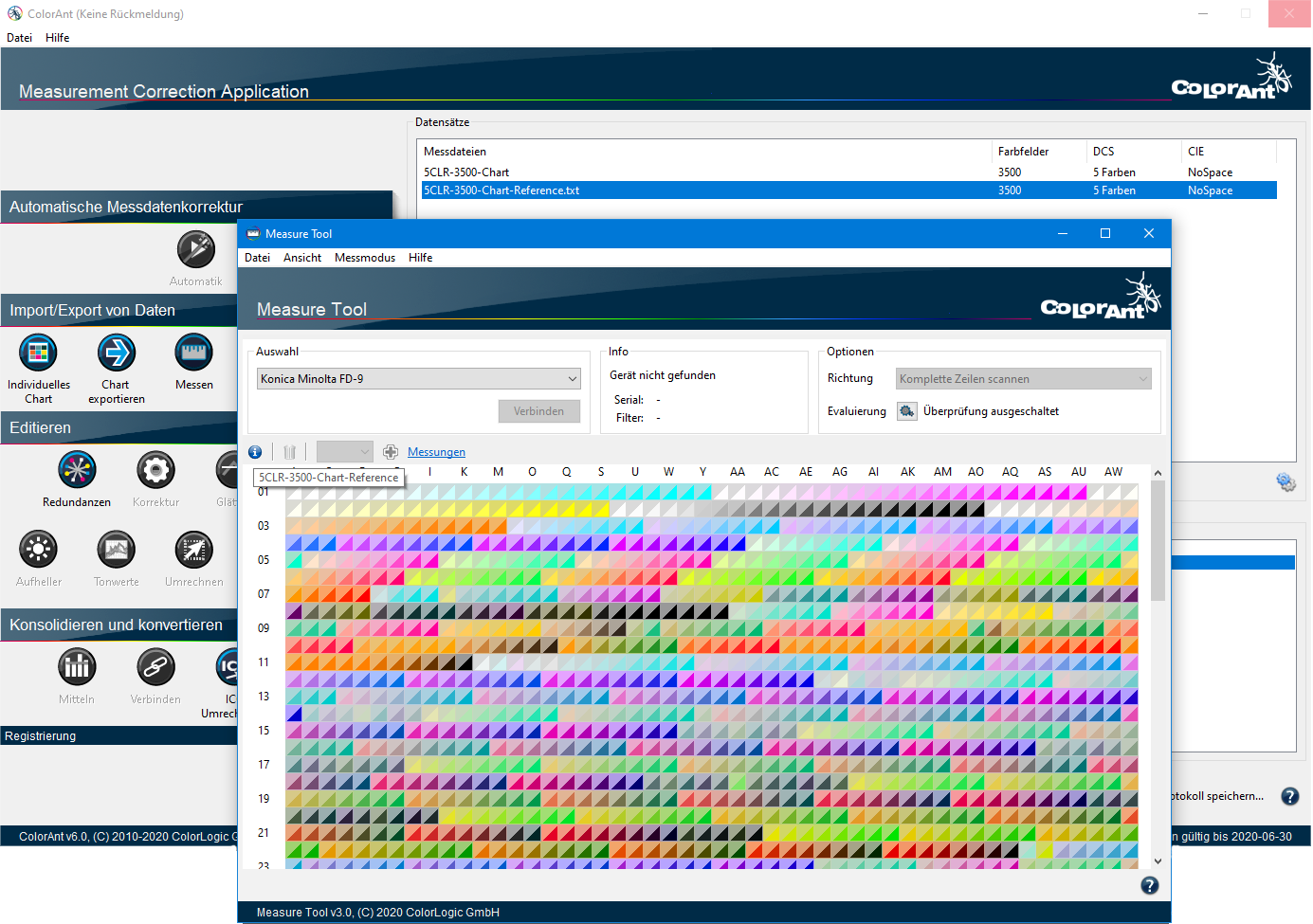
Task: Click the Chart exportieren icon
Action: (x=117, y=353)
